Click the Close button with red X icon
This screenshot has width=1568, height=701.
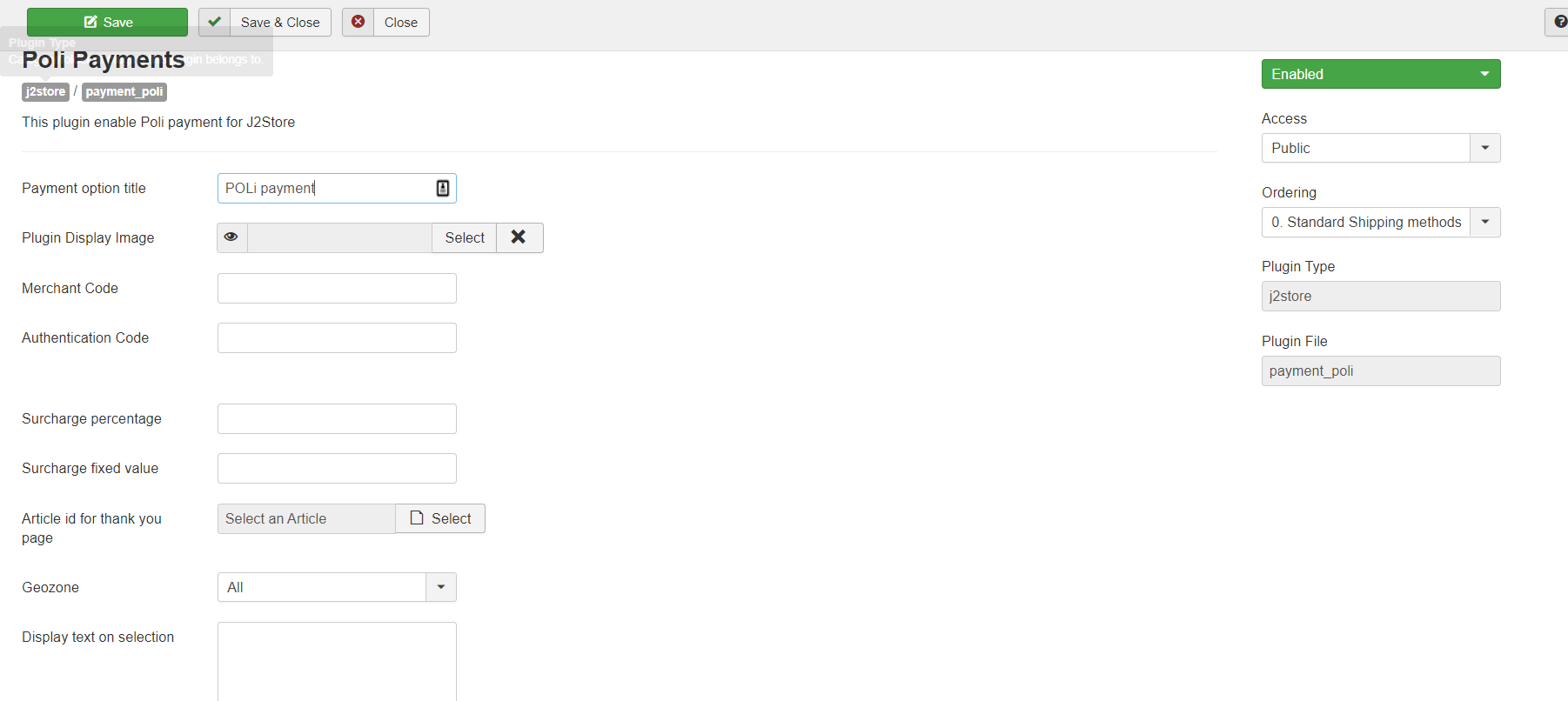385,22
